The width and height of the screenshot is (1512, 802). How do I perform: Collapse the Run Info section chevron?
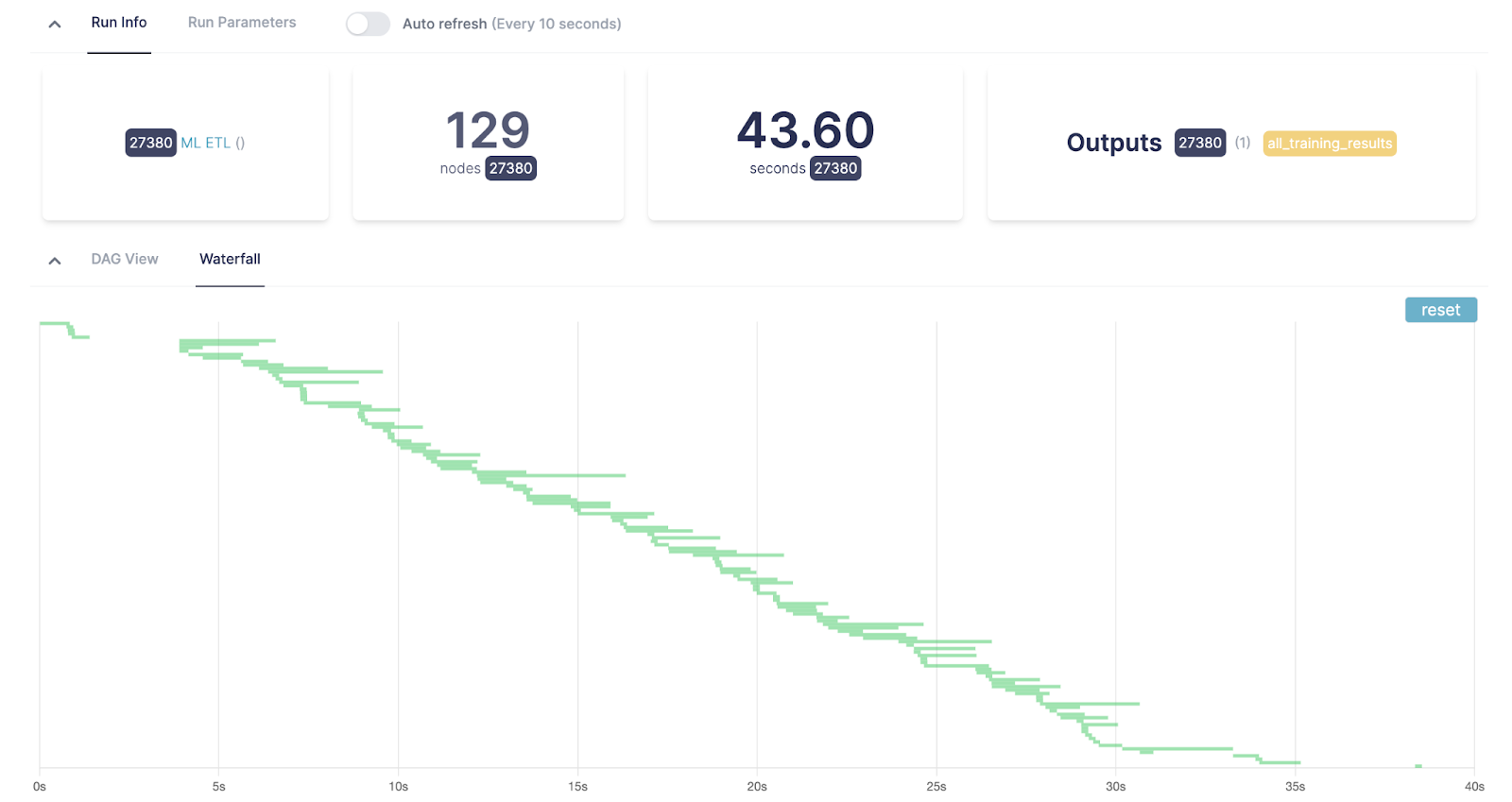point(54,23)
